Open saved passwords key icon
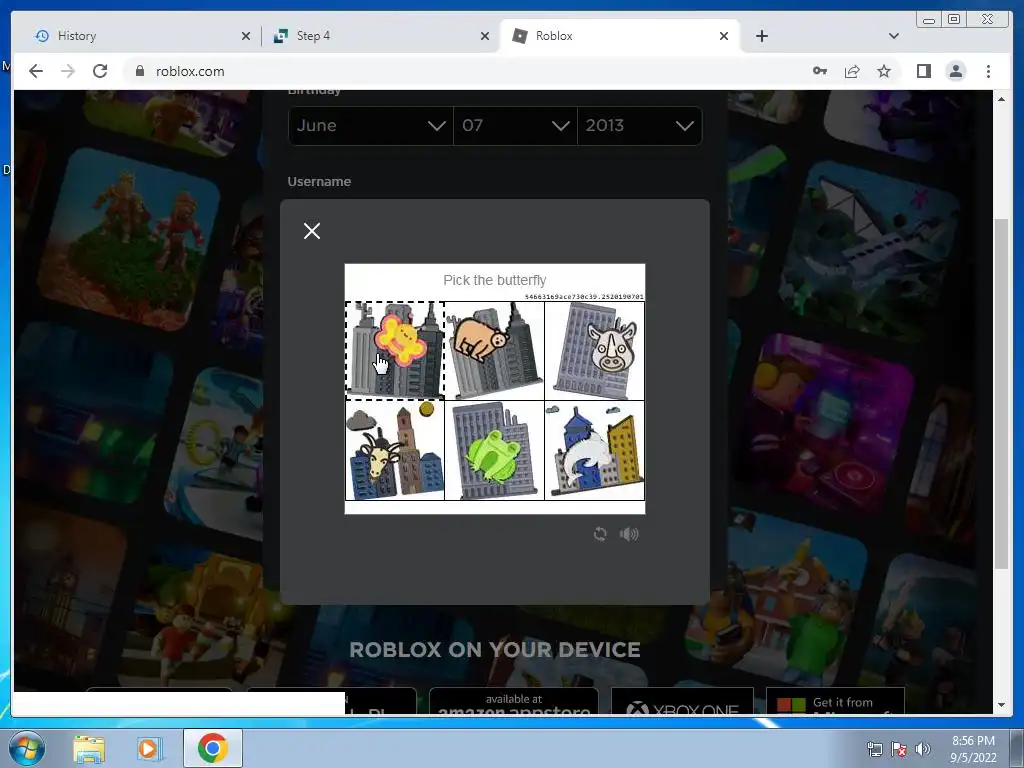 click(820, 71)
